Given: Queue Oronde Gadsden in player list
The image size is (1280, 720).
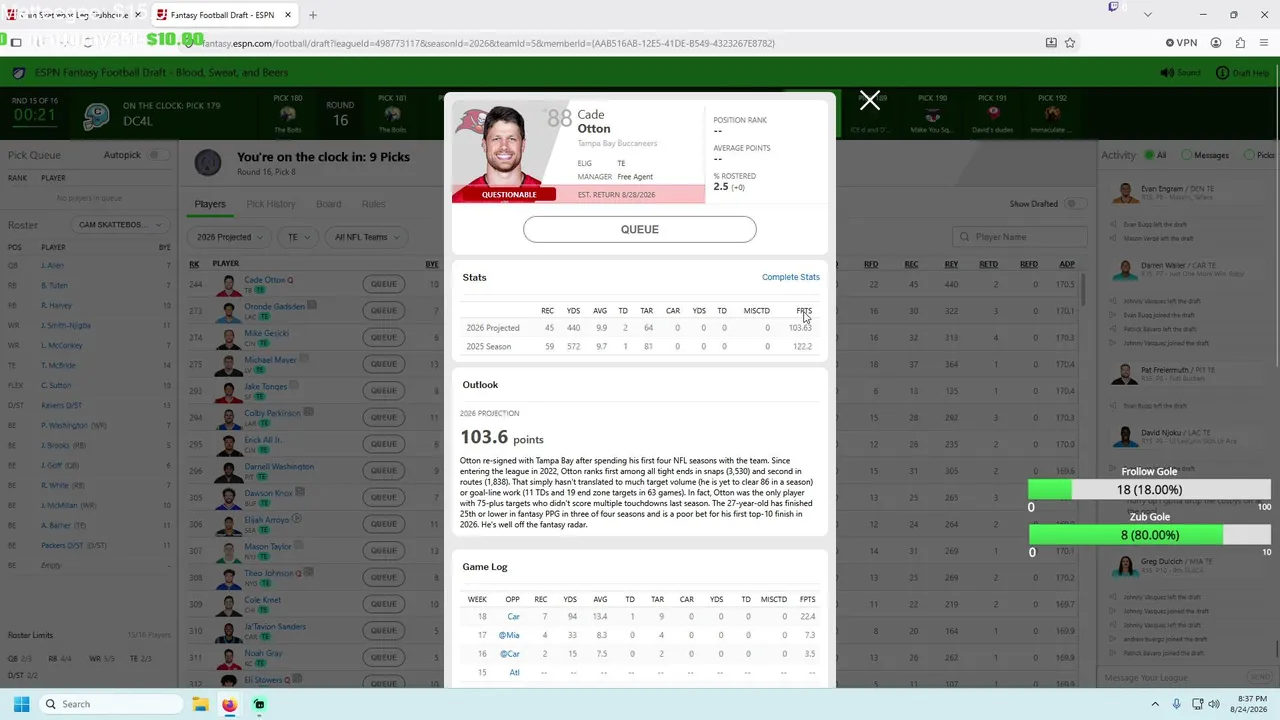Looking at the screenshot, I should pos(384,310).
